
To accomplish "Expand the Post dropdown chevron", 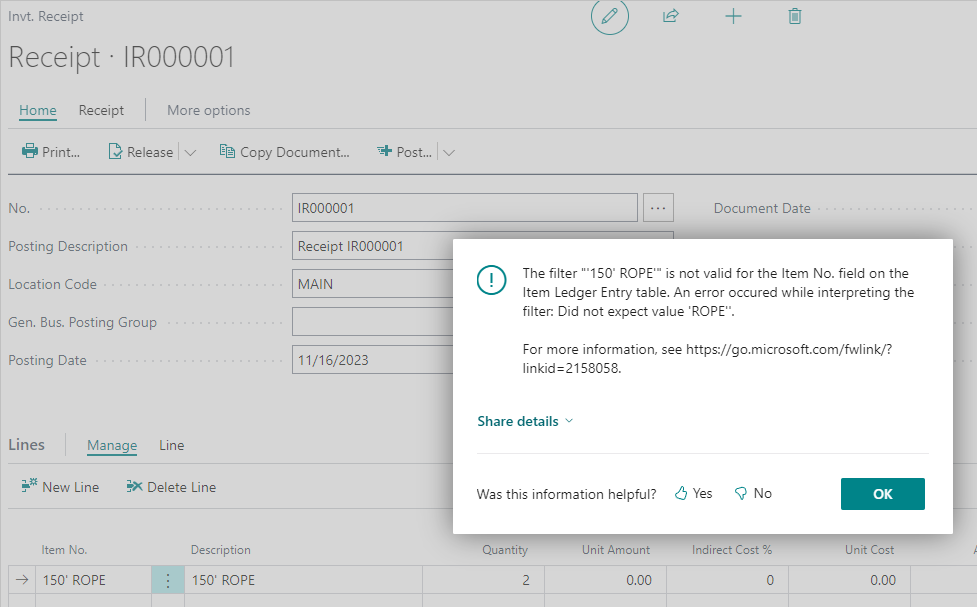I will click(x=449, y=153).
